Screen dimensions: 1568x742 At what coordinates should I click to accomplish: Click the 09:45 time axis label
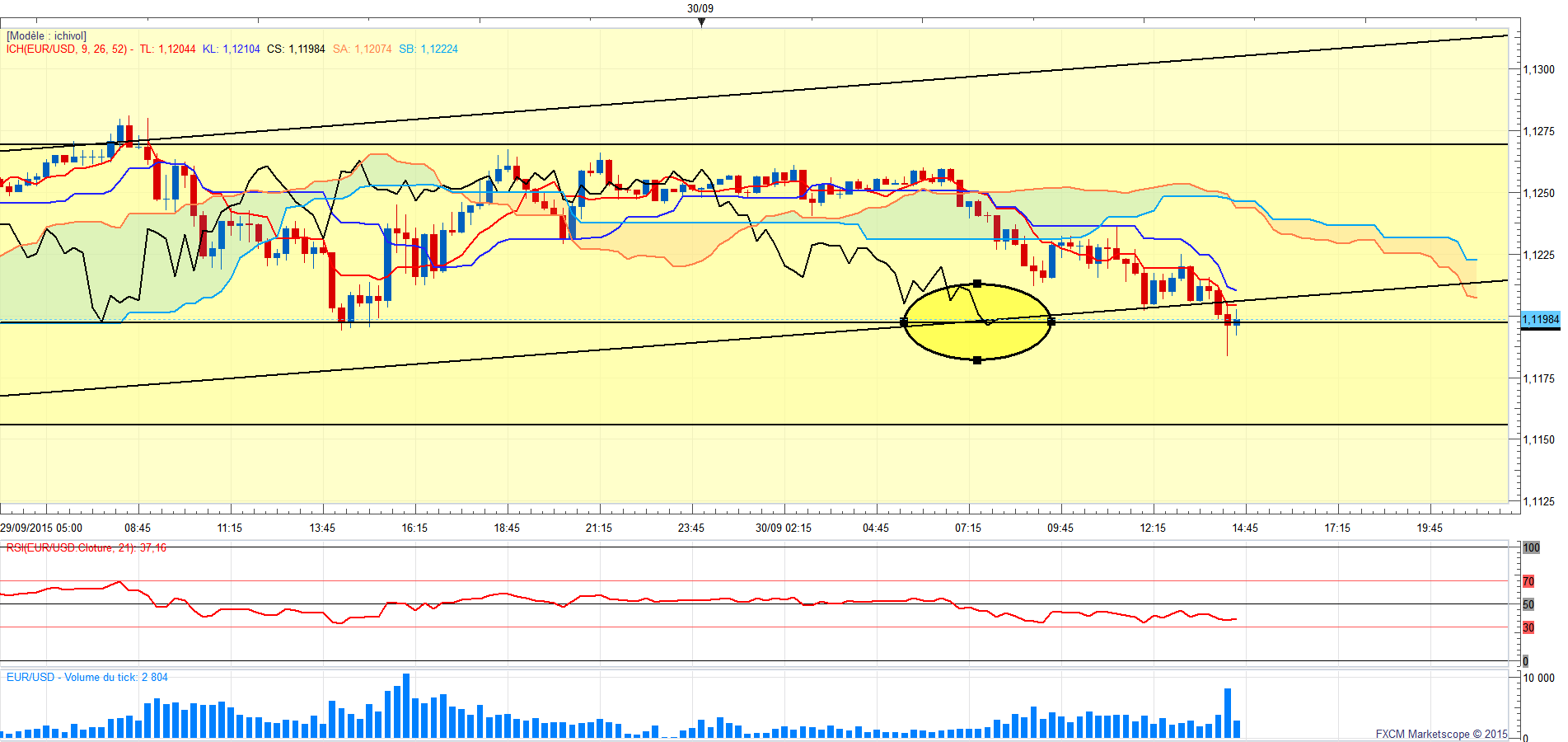coord(1060,528)
